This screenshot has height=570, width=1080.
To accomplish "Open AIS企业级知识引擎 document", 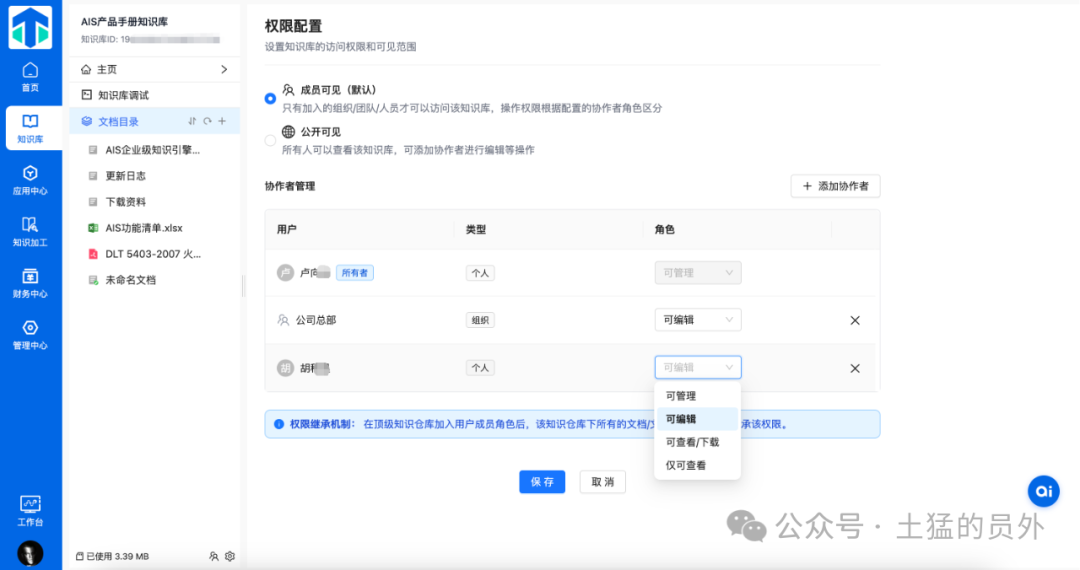I will click(x=154, y=150).
